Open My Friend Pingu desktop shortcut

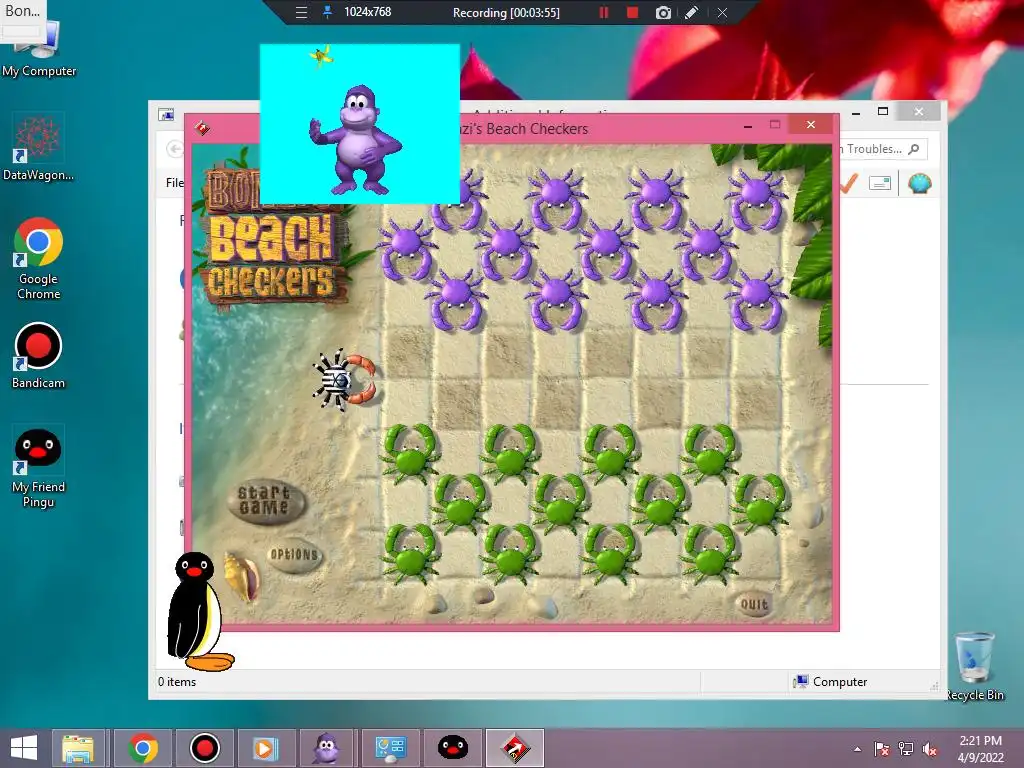click(x=38, y=466)
